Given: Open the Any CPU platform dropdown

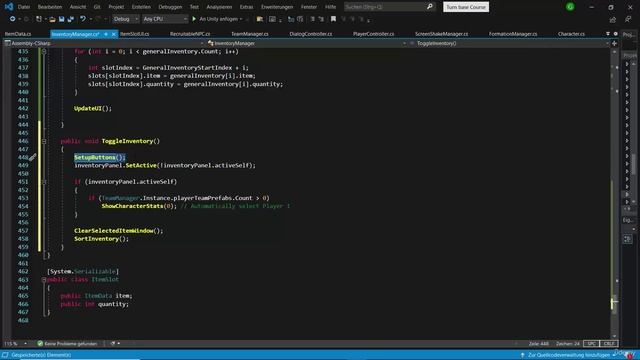Looking at the screenshot, I should click(165, 19).
